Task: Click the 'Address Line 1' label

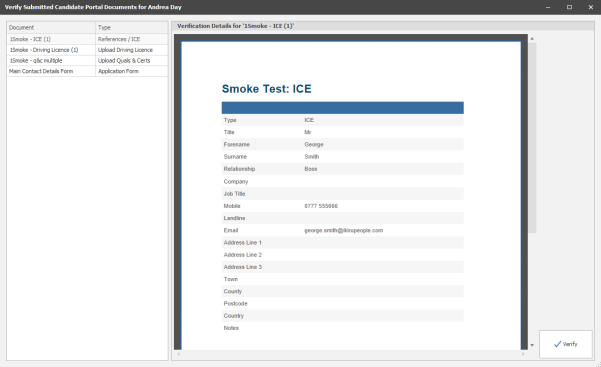Action: (243, 243)
